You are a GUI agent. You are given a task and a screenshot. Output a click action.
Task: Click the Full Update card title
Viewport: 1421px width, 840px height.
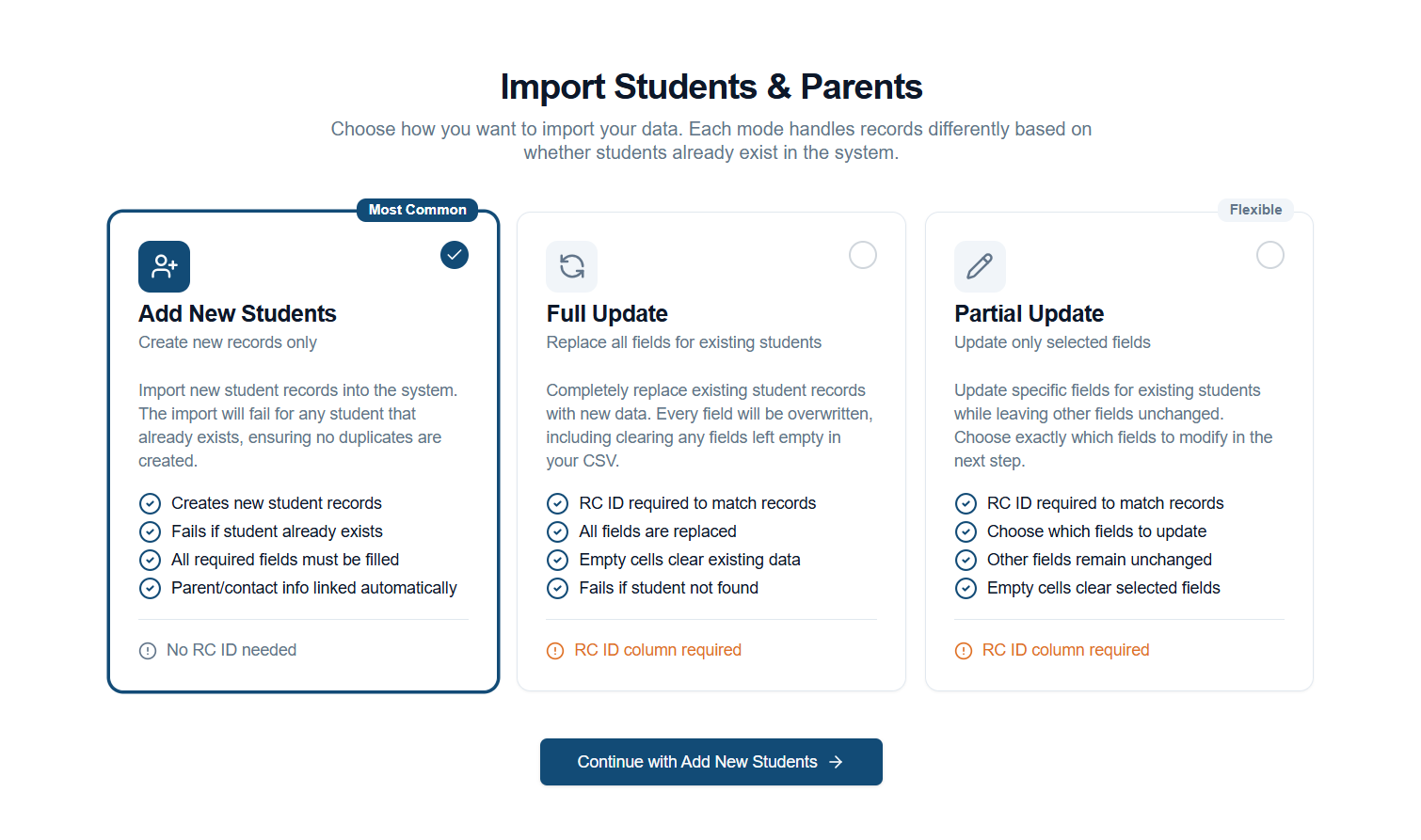click(x=607, y=313)
